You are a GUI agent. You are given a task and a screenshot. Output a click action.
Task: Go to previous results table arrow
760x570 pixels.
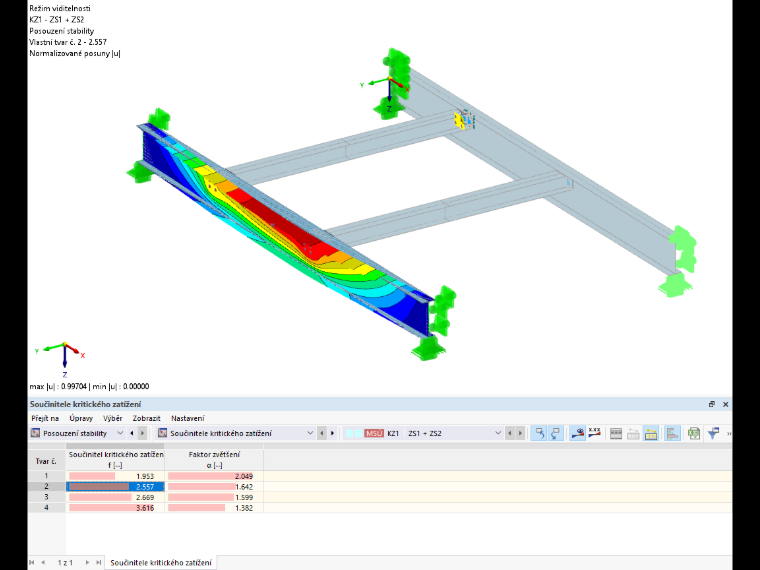point(322,433)
